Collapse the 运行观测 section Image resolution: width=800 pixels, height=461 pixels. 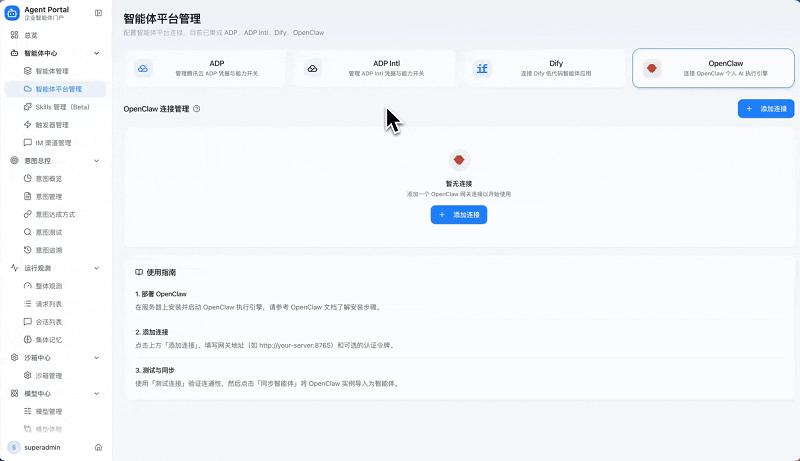point(96,268)
